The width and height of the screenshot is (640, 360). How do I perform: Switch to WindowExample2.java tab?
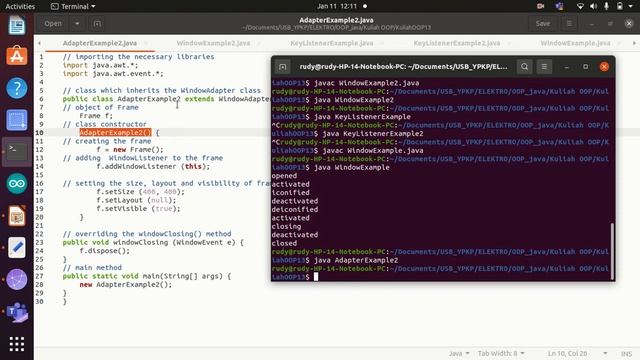[x=213, y=43]
